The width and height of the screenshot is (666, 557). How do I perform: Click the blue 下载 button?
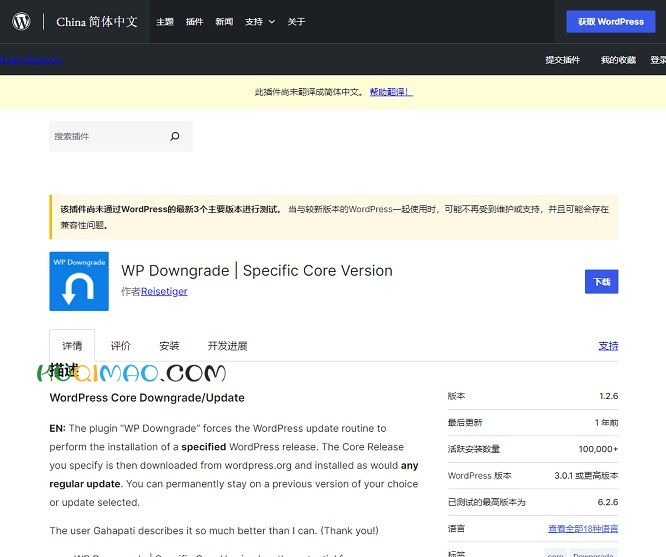point(601,282)
